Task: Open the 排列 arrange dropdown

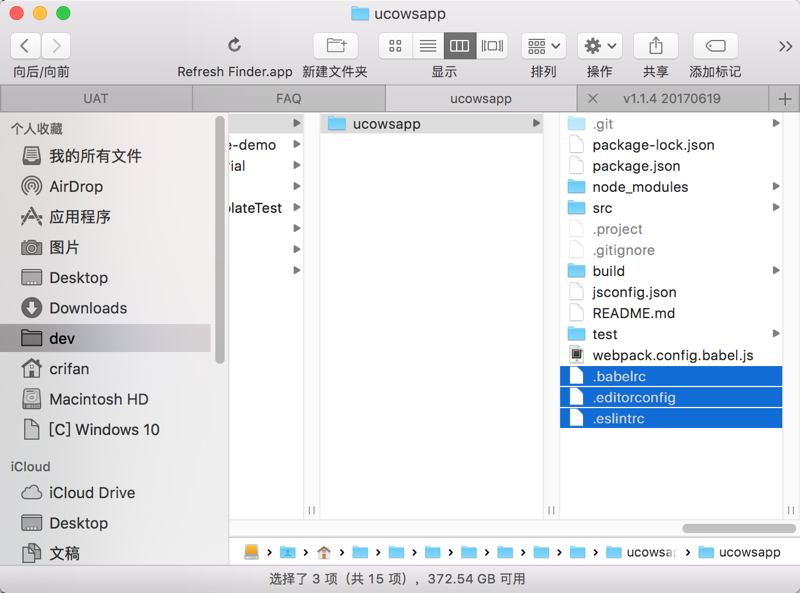Action: pos(543,46)
